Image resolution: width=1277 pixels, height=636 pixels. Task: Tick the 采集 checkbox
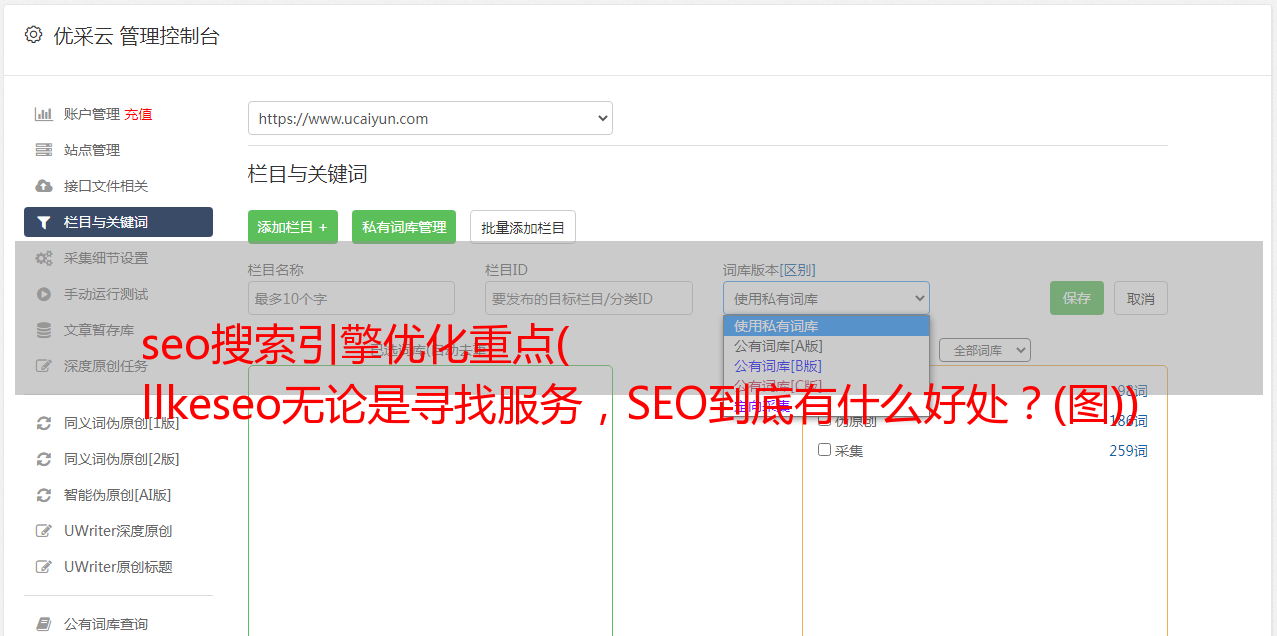[x=825, y=450]
